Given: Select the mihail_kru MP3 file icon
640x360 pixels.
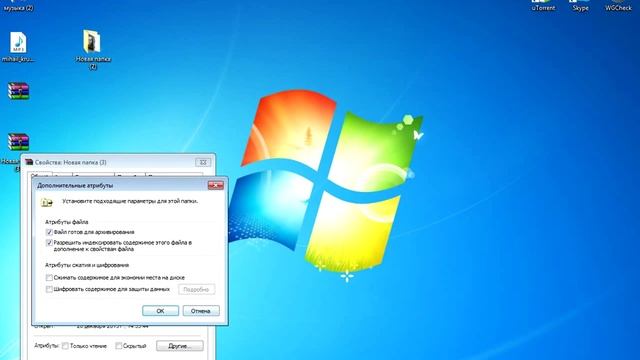Looking at the screenshot, I should coord(18,42).
